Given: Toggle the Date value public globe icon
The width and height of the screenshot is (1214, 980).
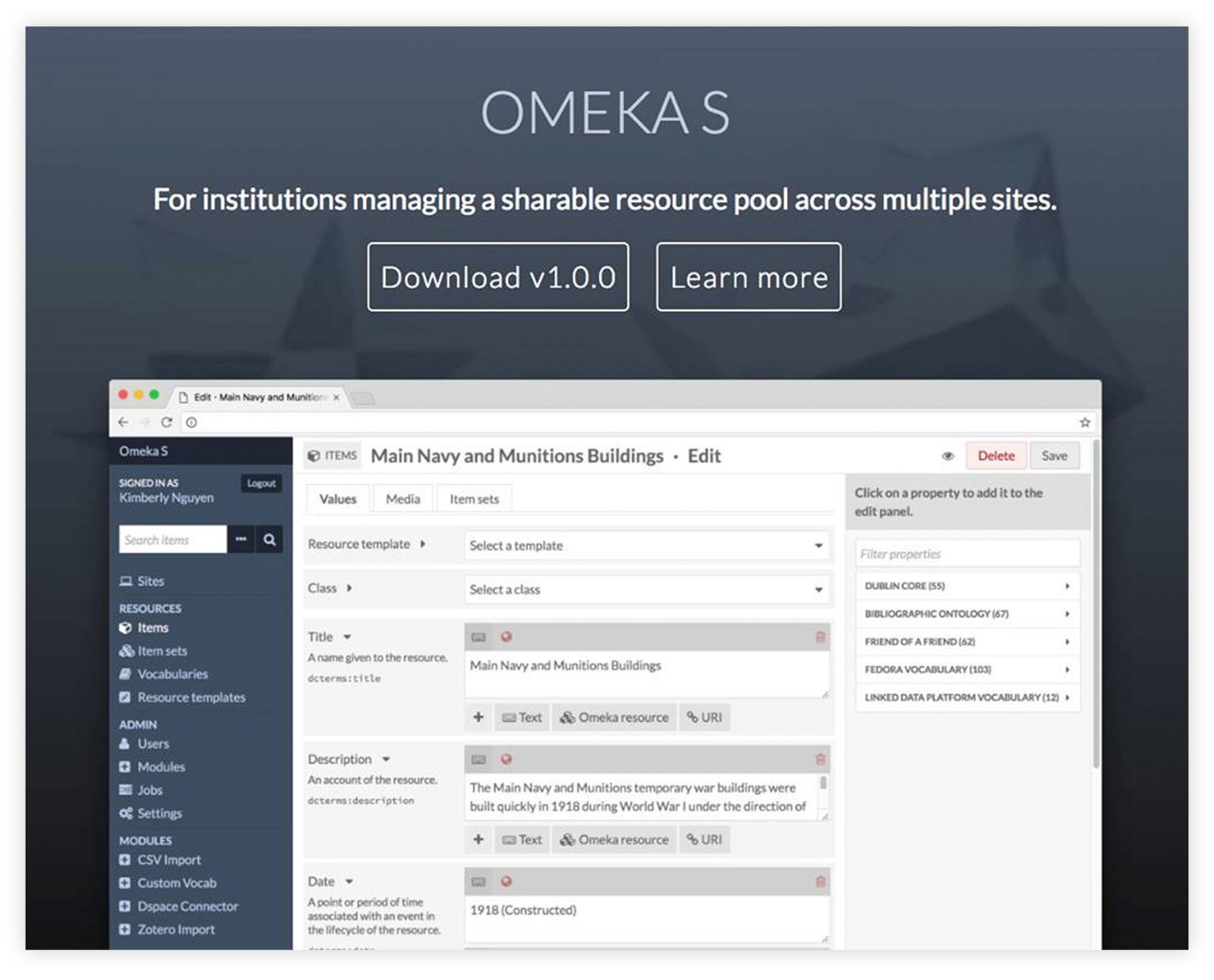Looking at the screenshot, I should click(506, 881).
